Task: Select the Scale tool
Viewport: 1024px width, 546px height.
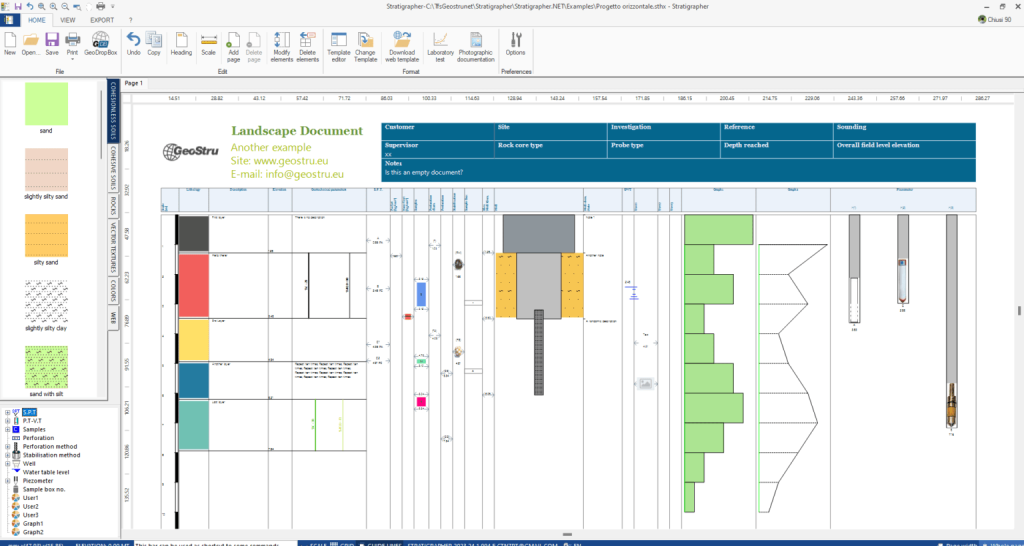Action: [x=208, y=43]
